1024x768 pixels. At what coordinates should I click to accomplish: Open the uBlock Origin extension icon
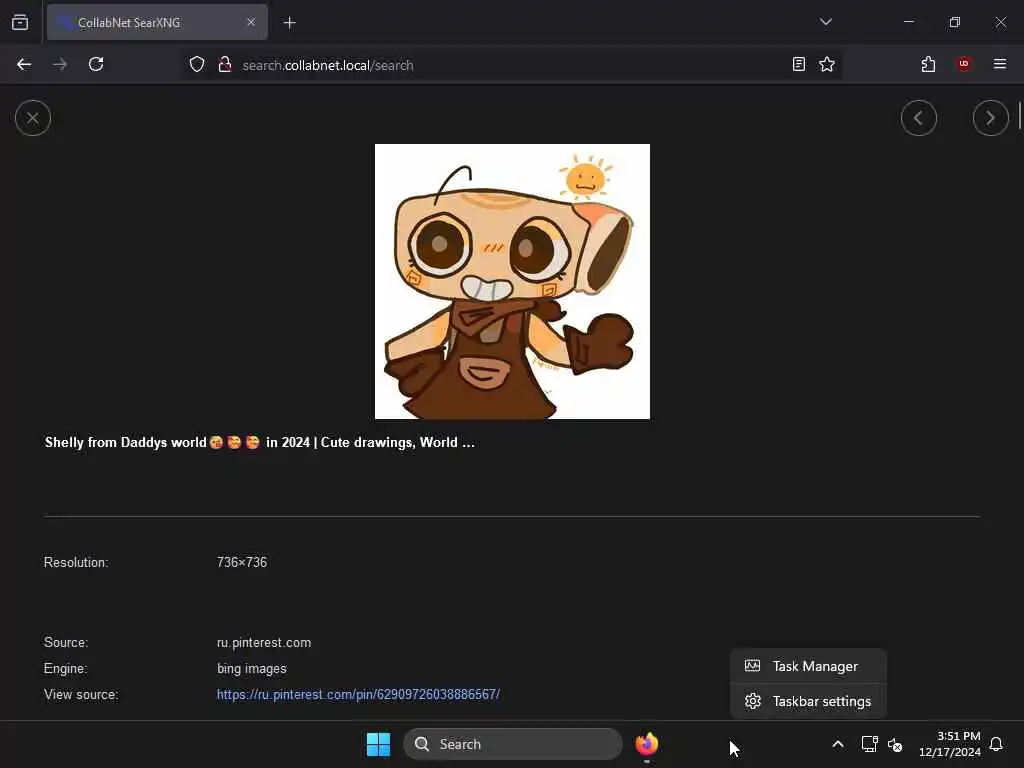click(963, 65)
